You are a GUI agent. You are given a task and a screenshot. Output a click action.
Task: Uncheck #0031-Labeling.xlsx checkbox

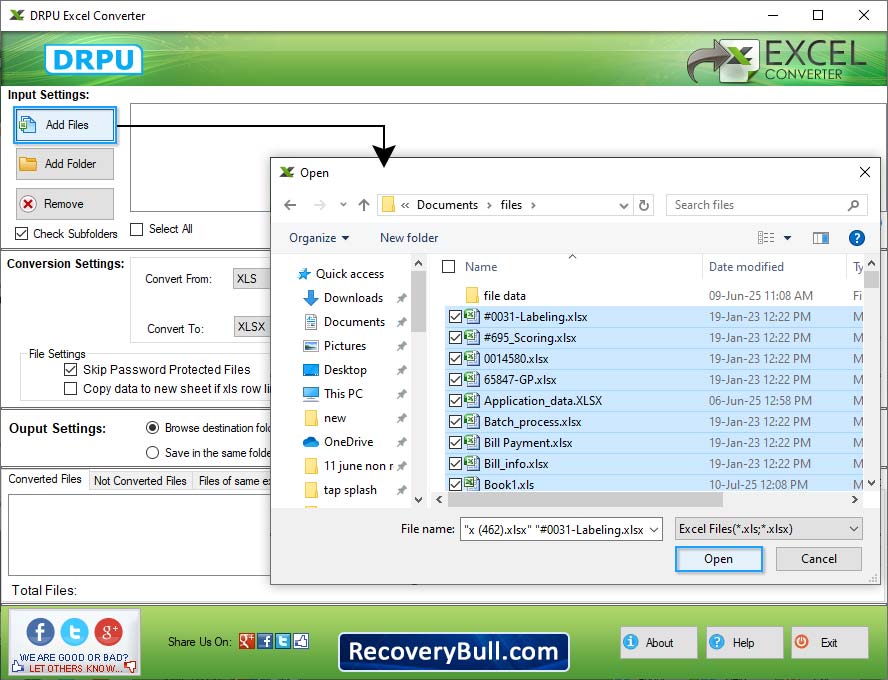(x=455, y=317)
